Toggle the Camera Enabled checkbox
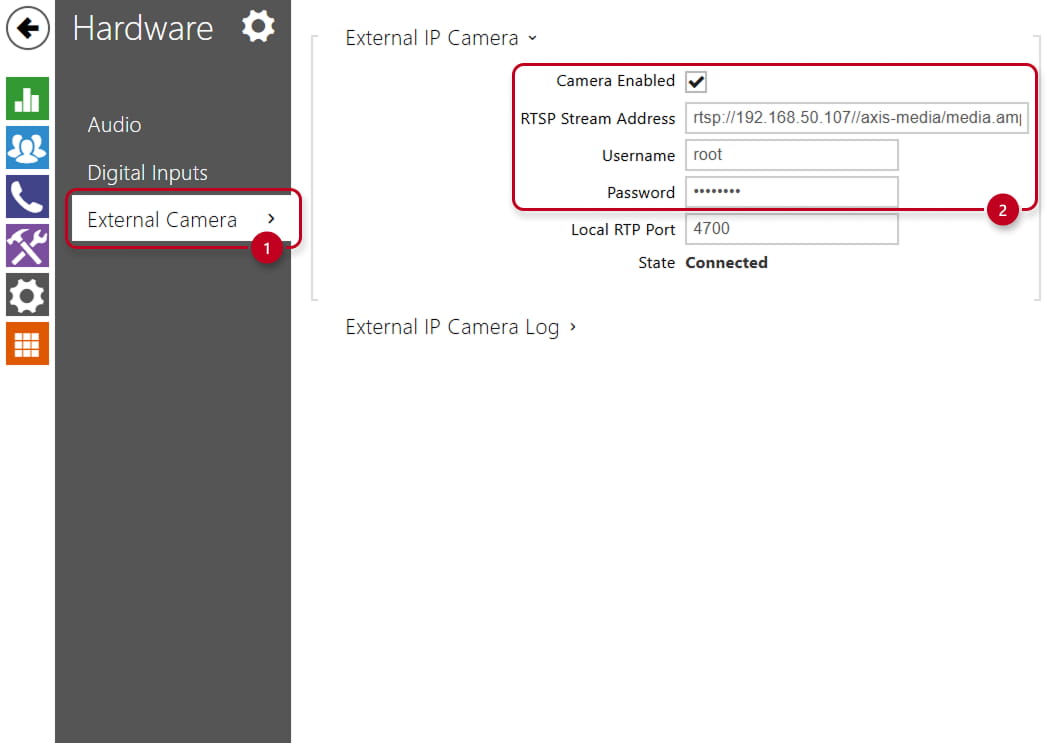The width and height of the screenshot is (1049, 743). [696, 82]
